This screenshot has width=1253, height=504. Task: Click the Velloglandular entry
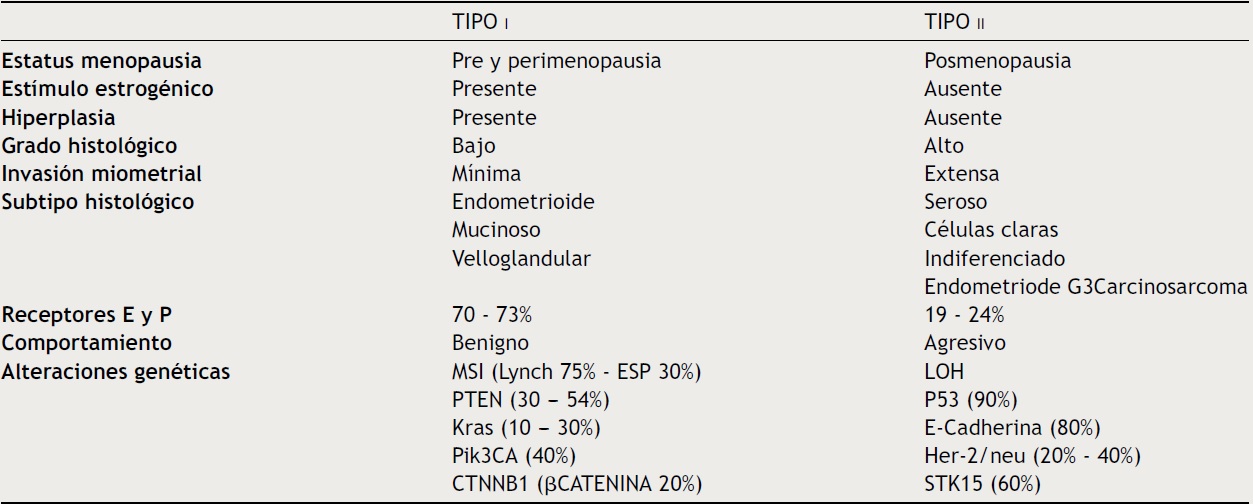521,259
